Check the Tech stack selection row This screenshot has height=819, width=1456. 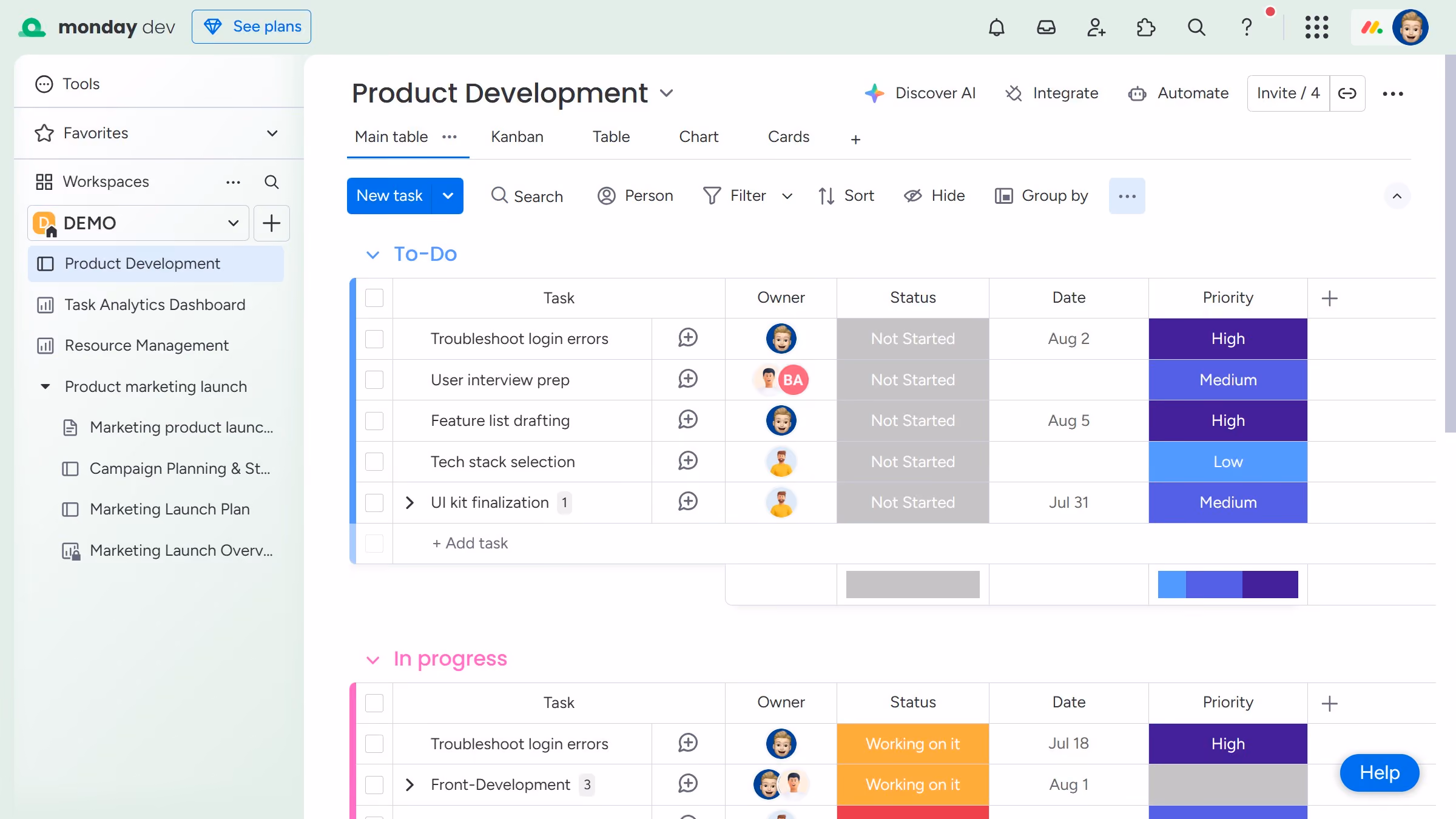(374, 462)
